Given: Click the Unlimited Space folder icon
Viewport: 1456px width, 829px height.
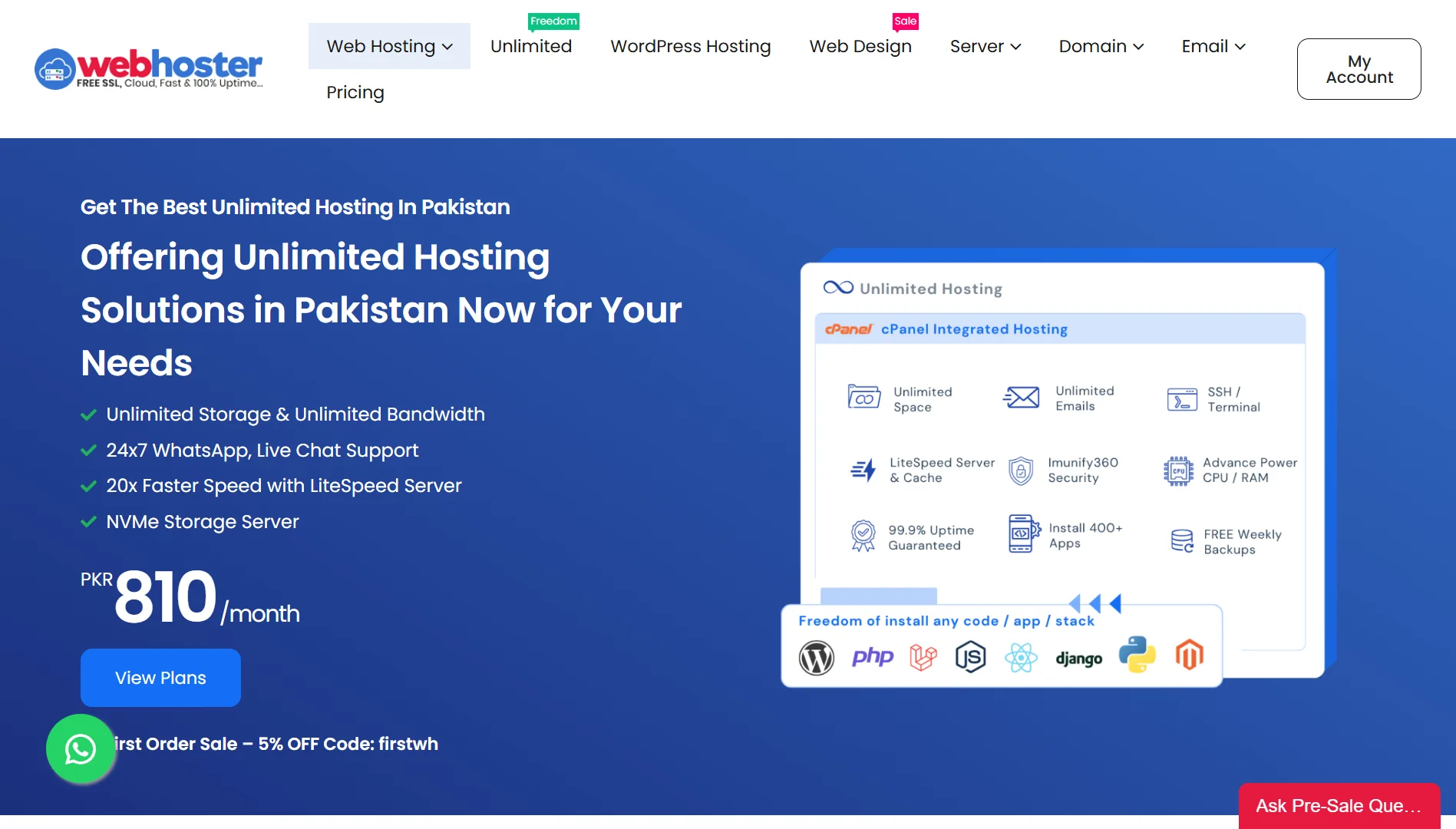Looking at the screenshot, I should click(x=863, y=398).
